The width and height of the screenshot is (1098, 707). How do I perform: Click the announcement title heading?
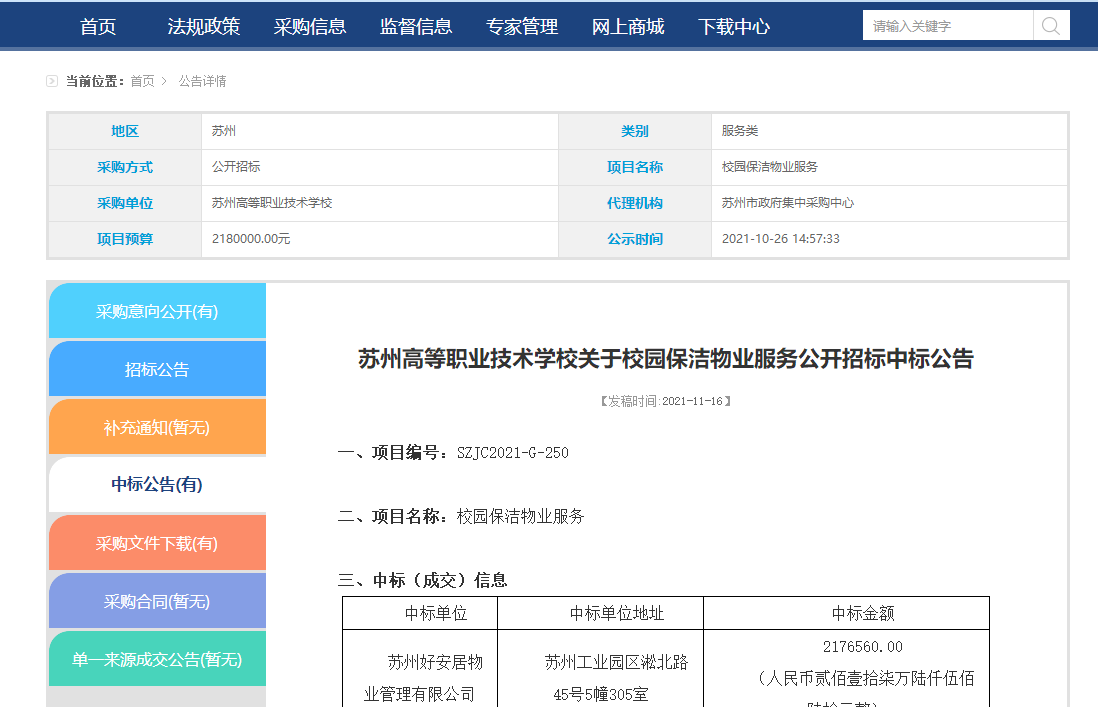tap(666, 359)
